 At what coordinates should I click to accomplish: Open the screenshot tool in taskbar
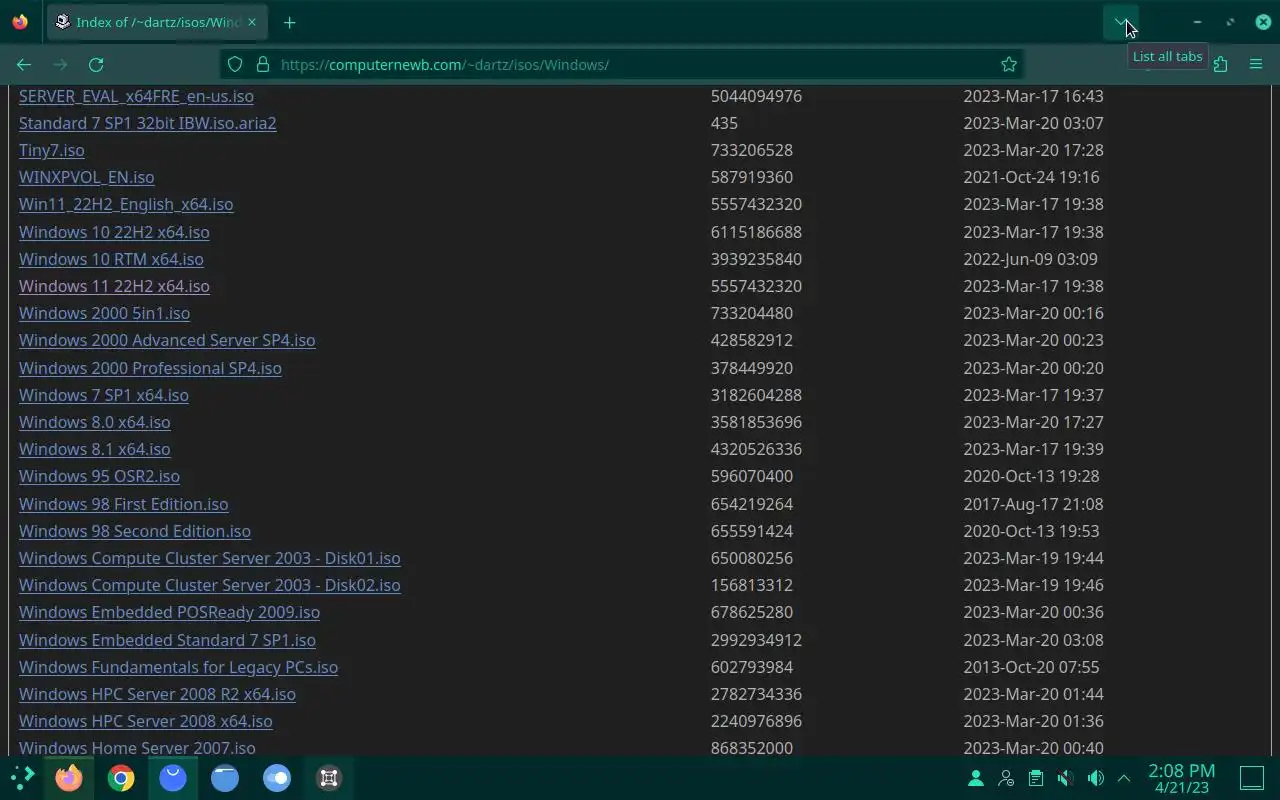coord(329,778)
